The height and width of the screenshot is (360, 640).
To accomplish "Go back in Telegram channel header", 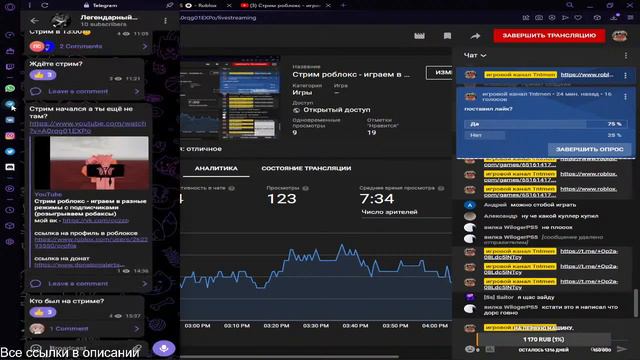I will [35, 20].
